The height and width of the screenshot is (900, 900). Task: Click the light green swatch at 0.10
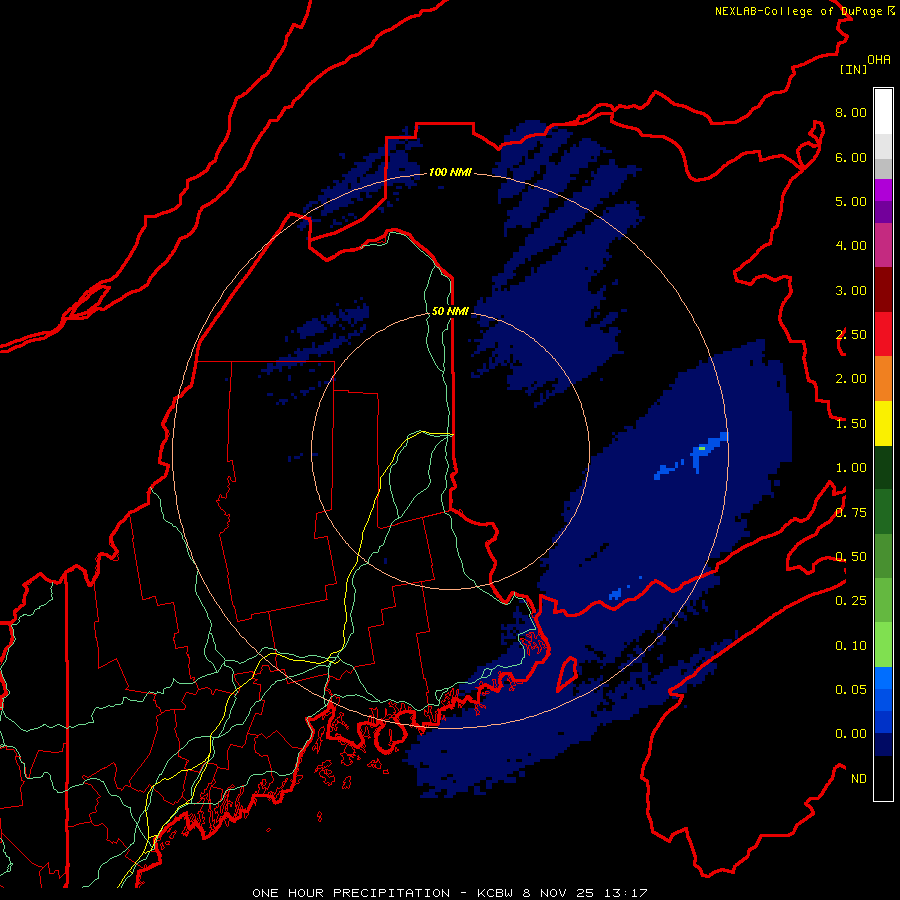pyautogui.click(x=883, y=645)
